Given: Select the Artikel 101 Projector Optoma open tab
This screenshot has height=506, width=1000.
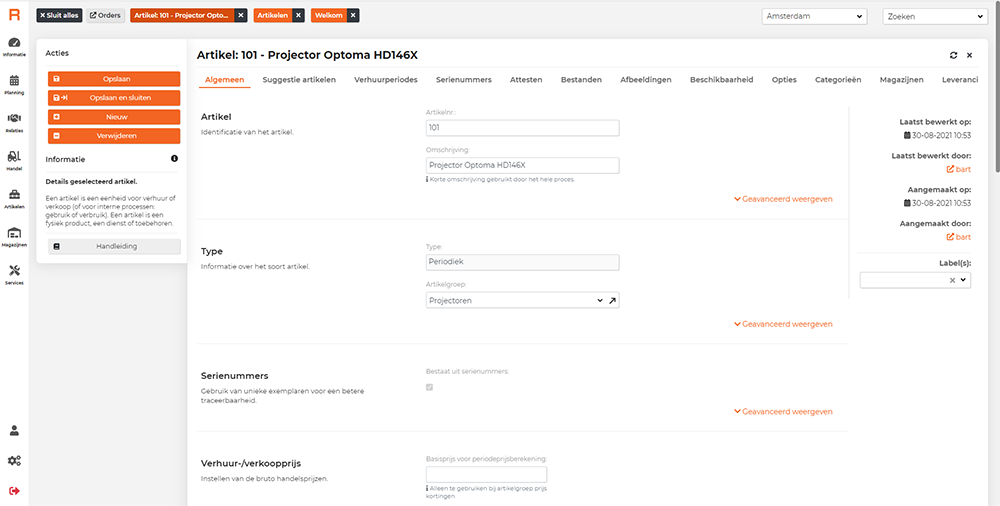Looking at the screenshot, I should (x=182, y=15).
